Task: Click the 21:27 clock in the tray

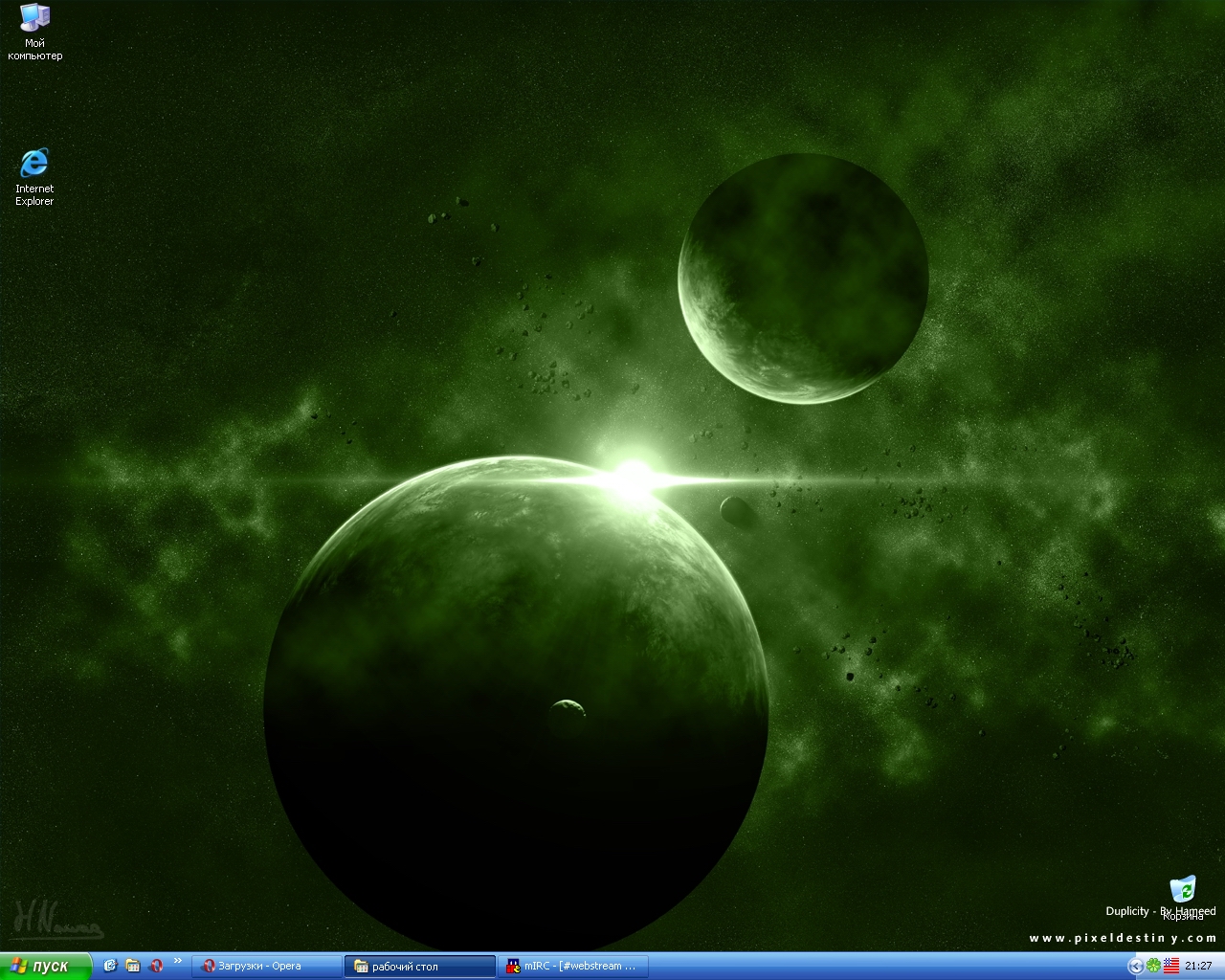Action: [1198, 966]
